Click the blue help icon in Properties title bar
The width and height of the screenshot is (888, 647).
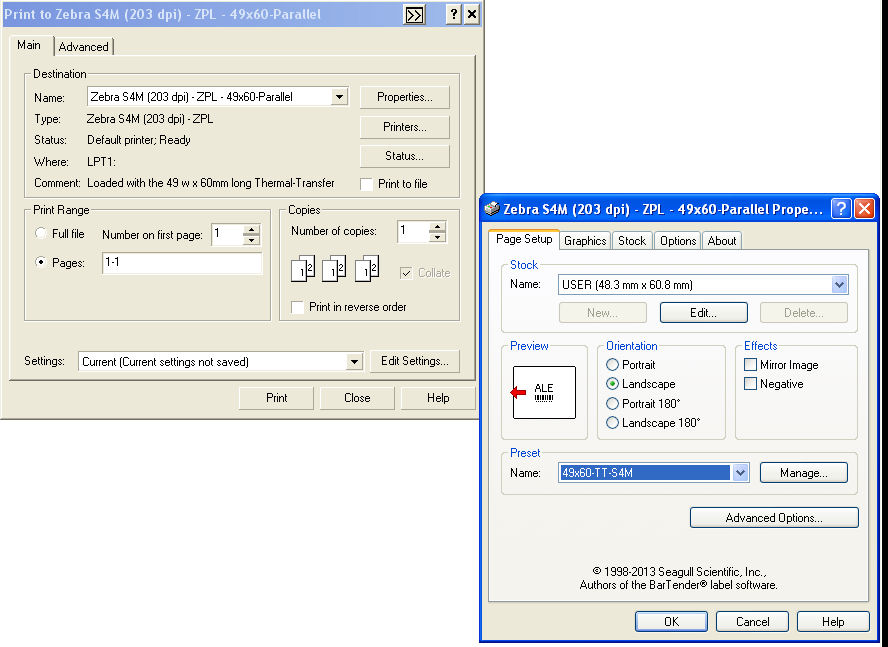pos(841,209)
